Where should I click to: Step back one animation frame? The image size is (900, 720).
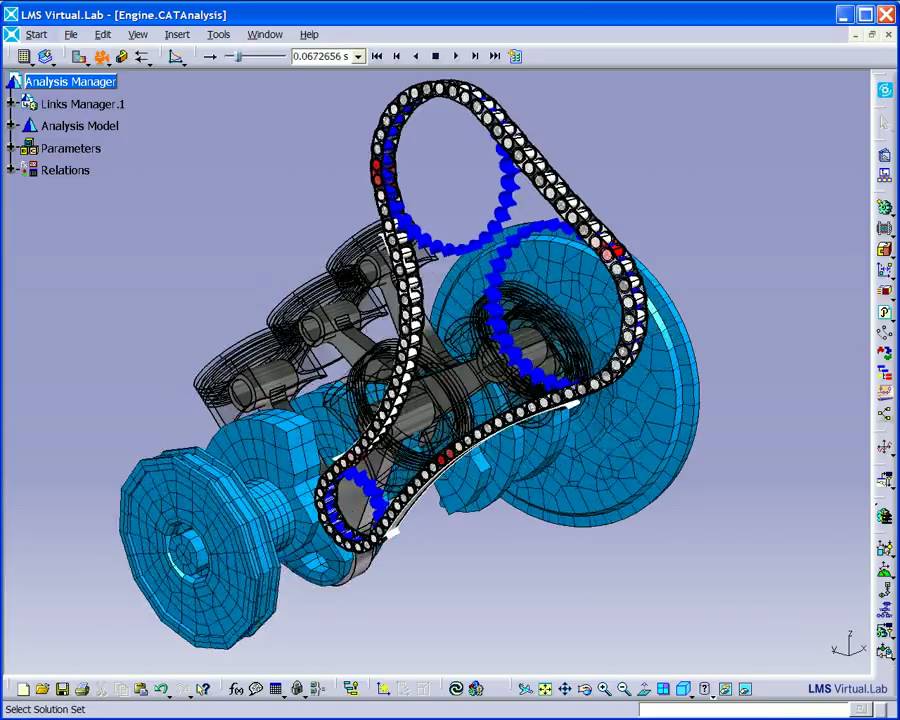click(397, 56)
